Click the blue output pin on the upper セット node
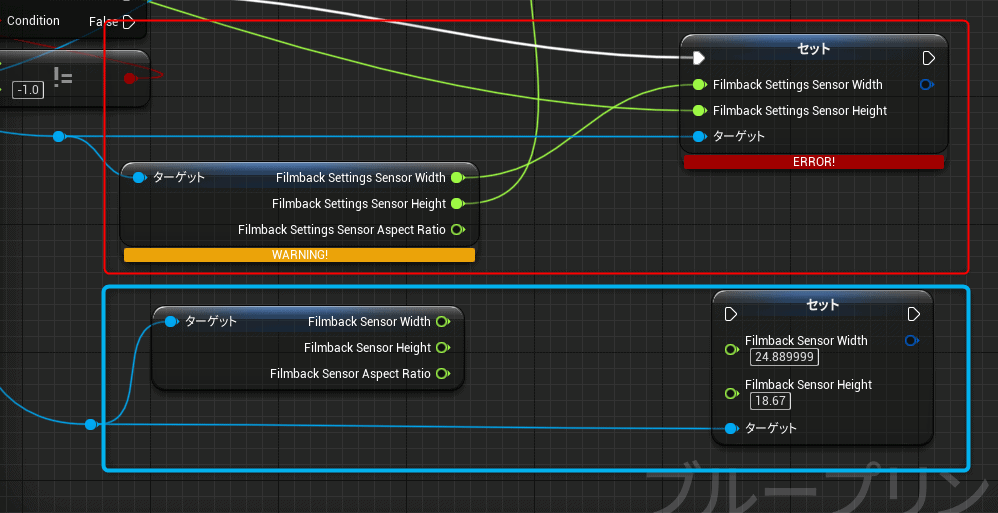The image size is (998, 513). [927, 85]
